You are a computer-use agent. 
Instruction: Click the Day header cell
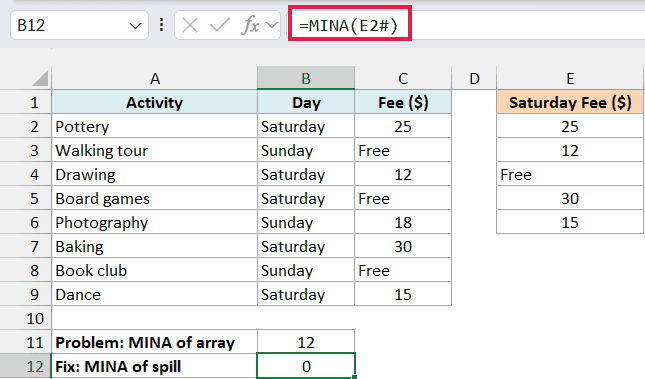[306, 102]
